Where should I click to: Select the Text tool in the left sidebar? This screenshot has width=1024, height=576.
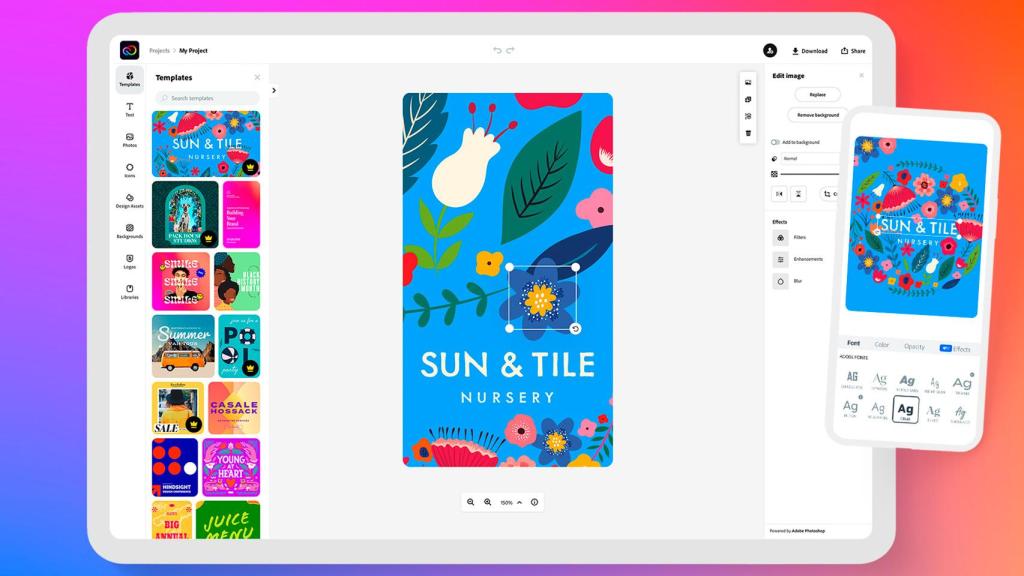point(129,108)
